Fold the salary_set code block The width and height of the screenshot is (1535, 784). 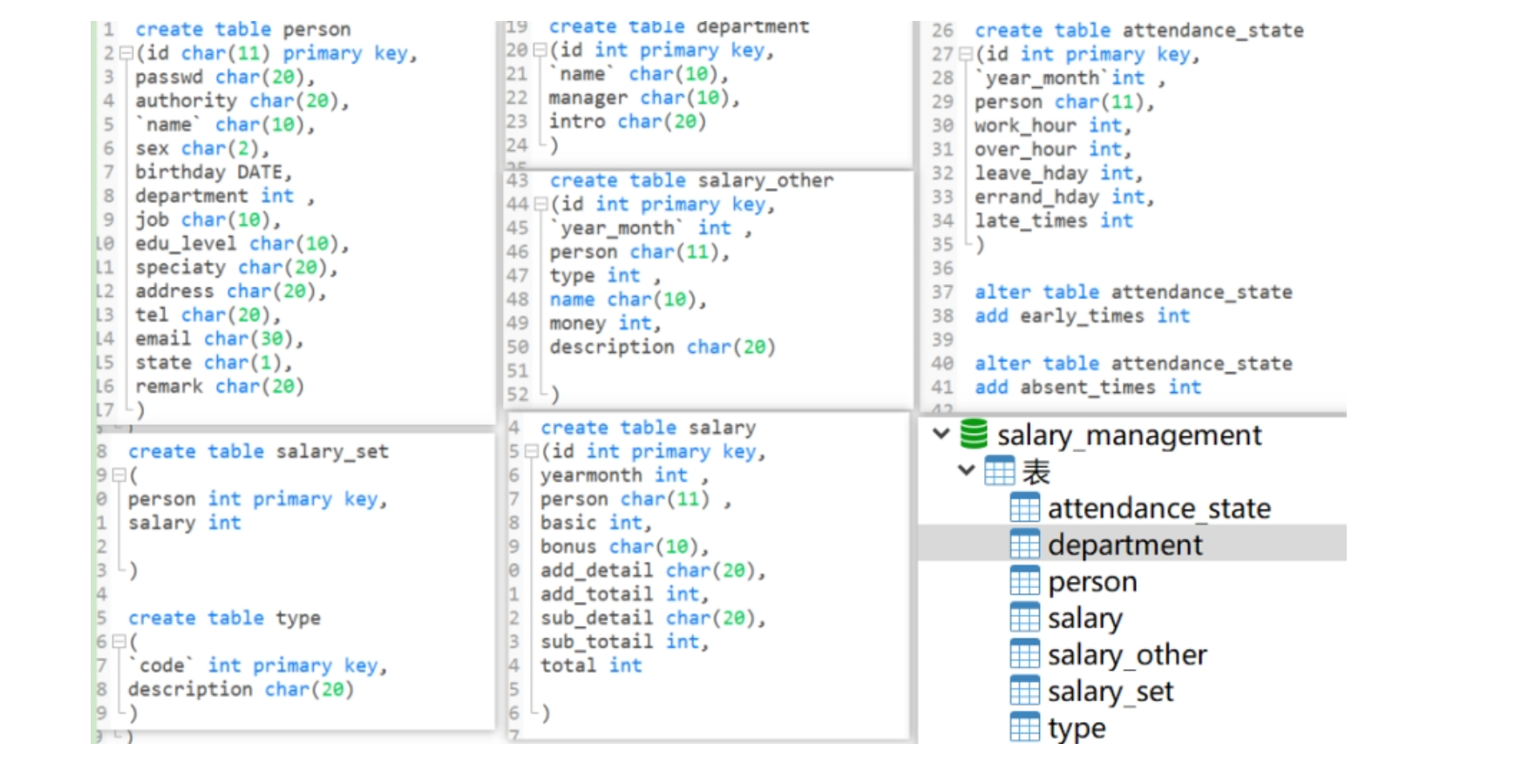pos(119,476)
